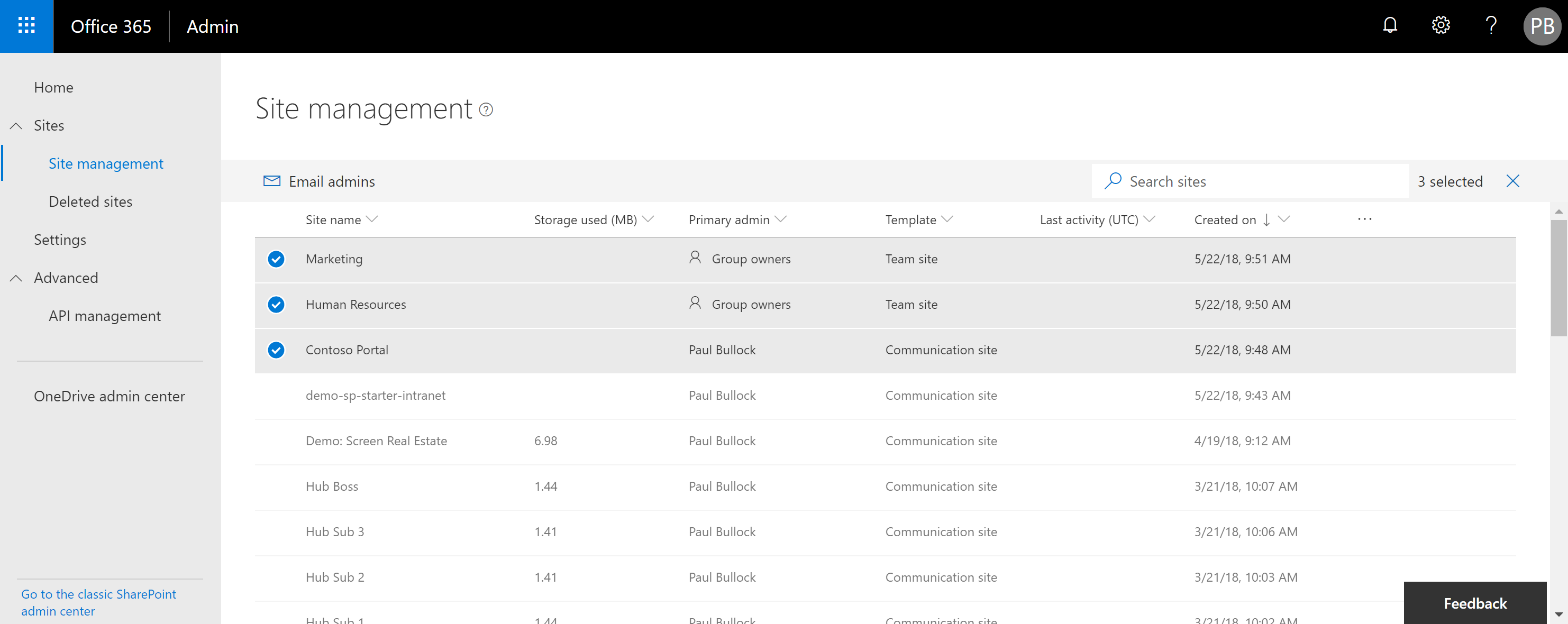Deselect the Contoso Portal site
Screen dimensions: 1568x624
(276, 350)
